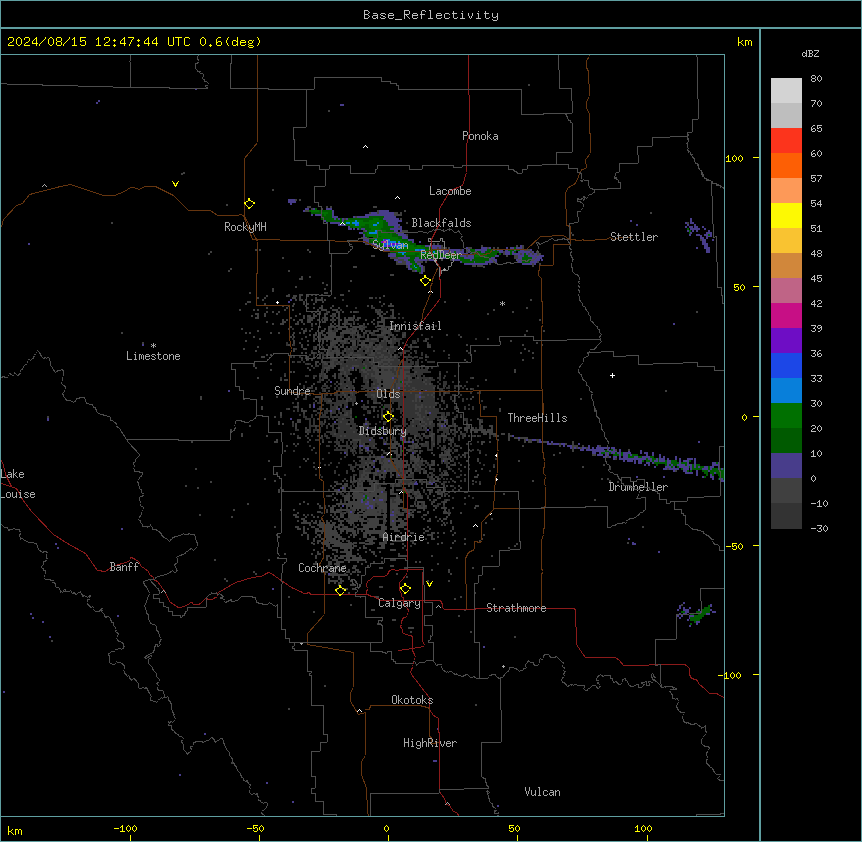Select the 45 dBZ pink legend swatch

[786, 290]
